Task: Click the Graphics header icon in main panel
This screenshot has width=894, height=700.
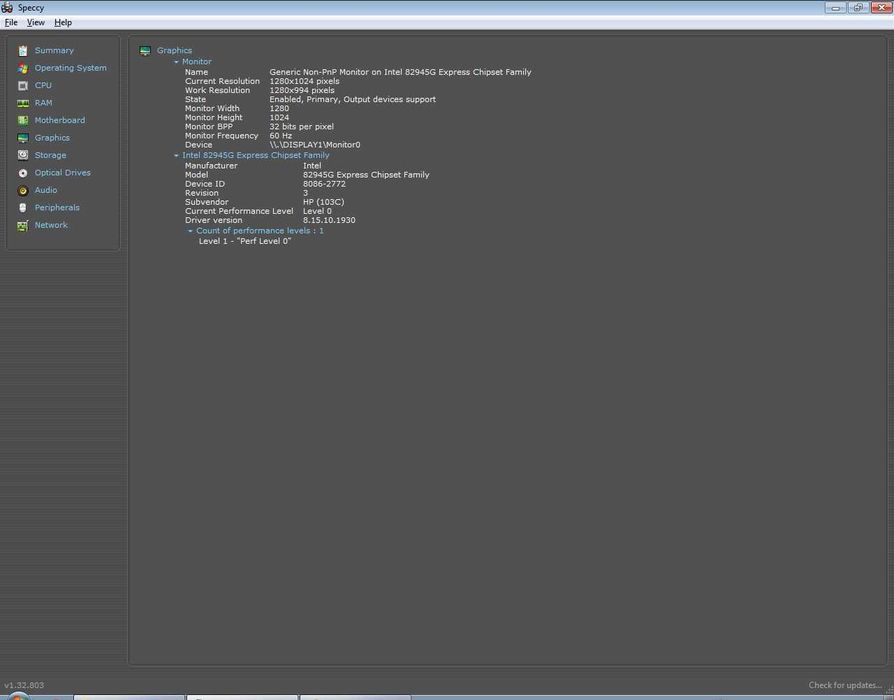Action: (145, 50)
